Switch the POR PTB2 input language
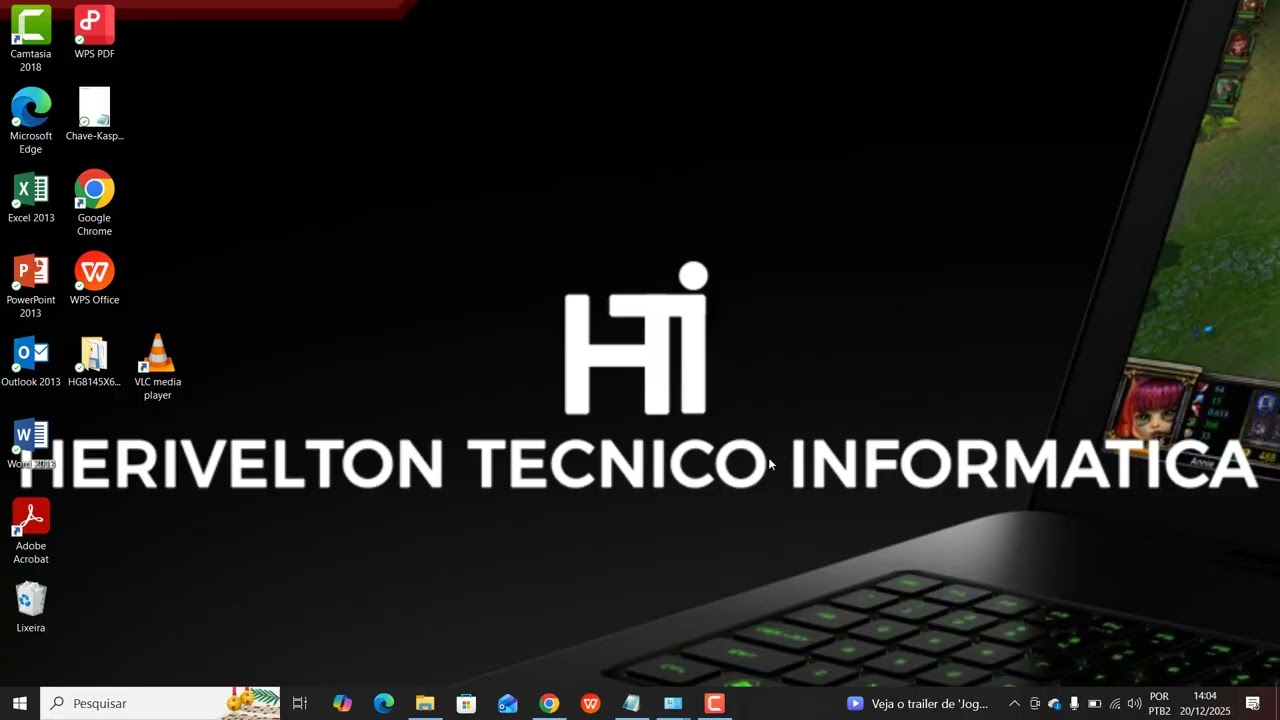This screenshot has width=1280, height=720. pyautogui.click(x=1159, y=703)
